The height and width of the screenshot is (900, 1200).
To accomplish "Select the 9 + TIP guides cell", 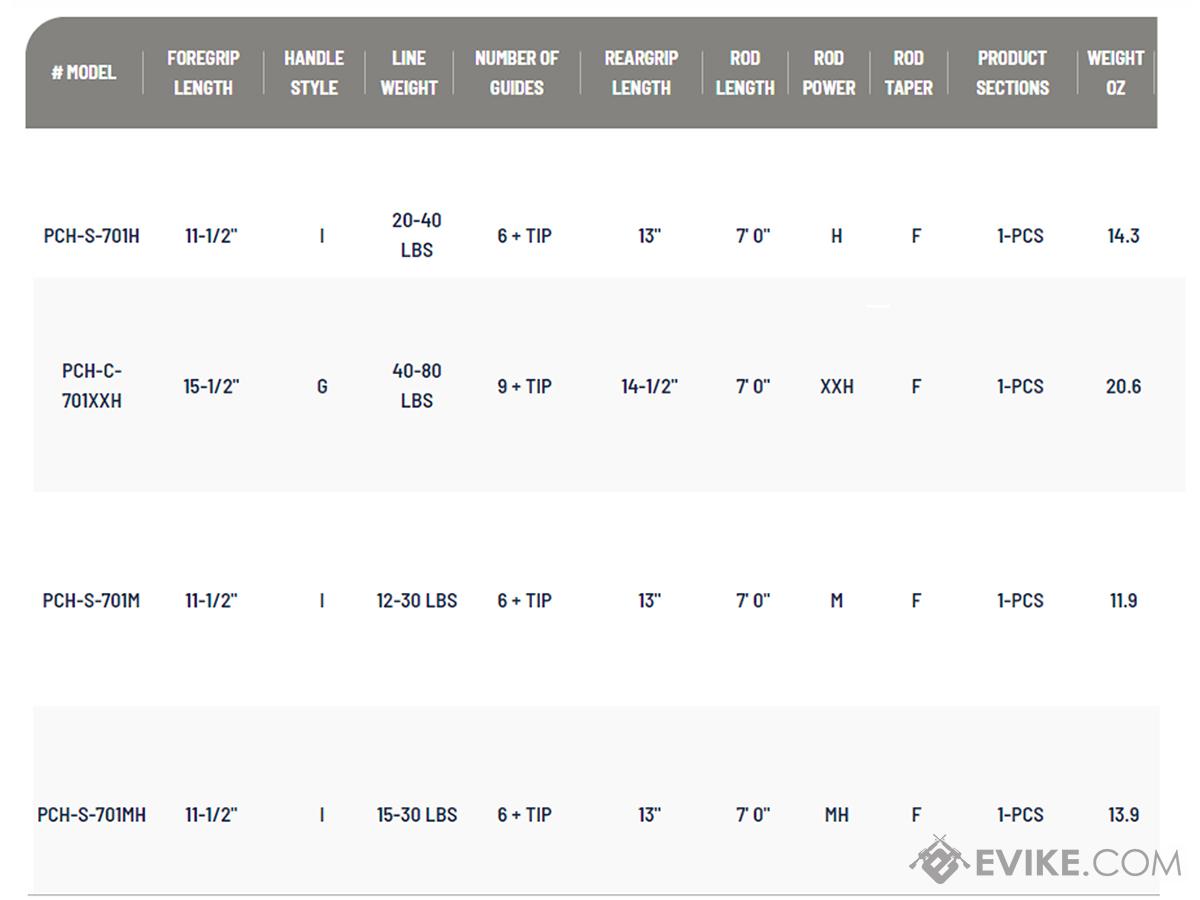I will (x=525, y=386).
